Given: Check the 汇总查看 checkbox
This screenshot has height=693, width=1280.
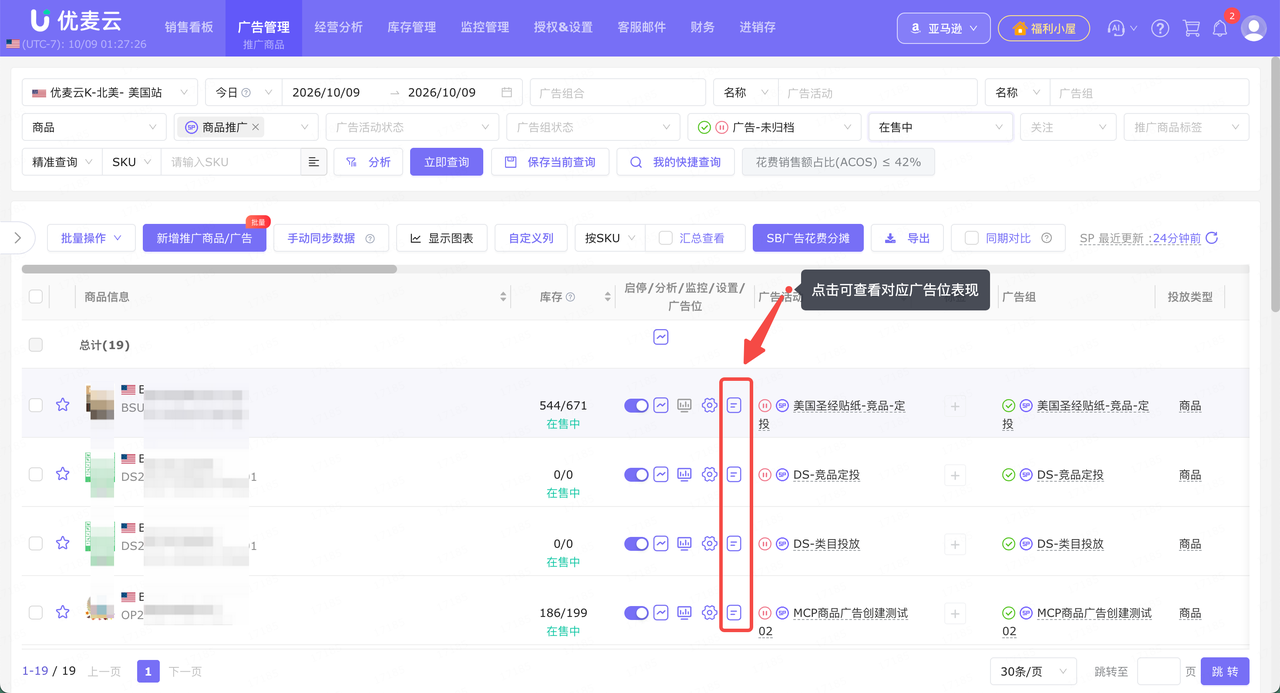Looking at the screenshot, I should pyautogui.click(x=665, y=238).
